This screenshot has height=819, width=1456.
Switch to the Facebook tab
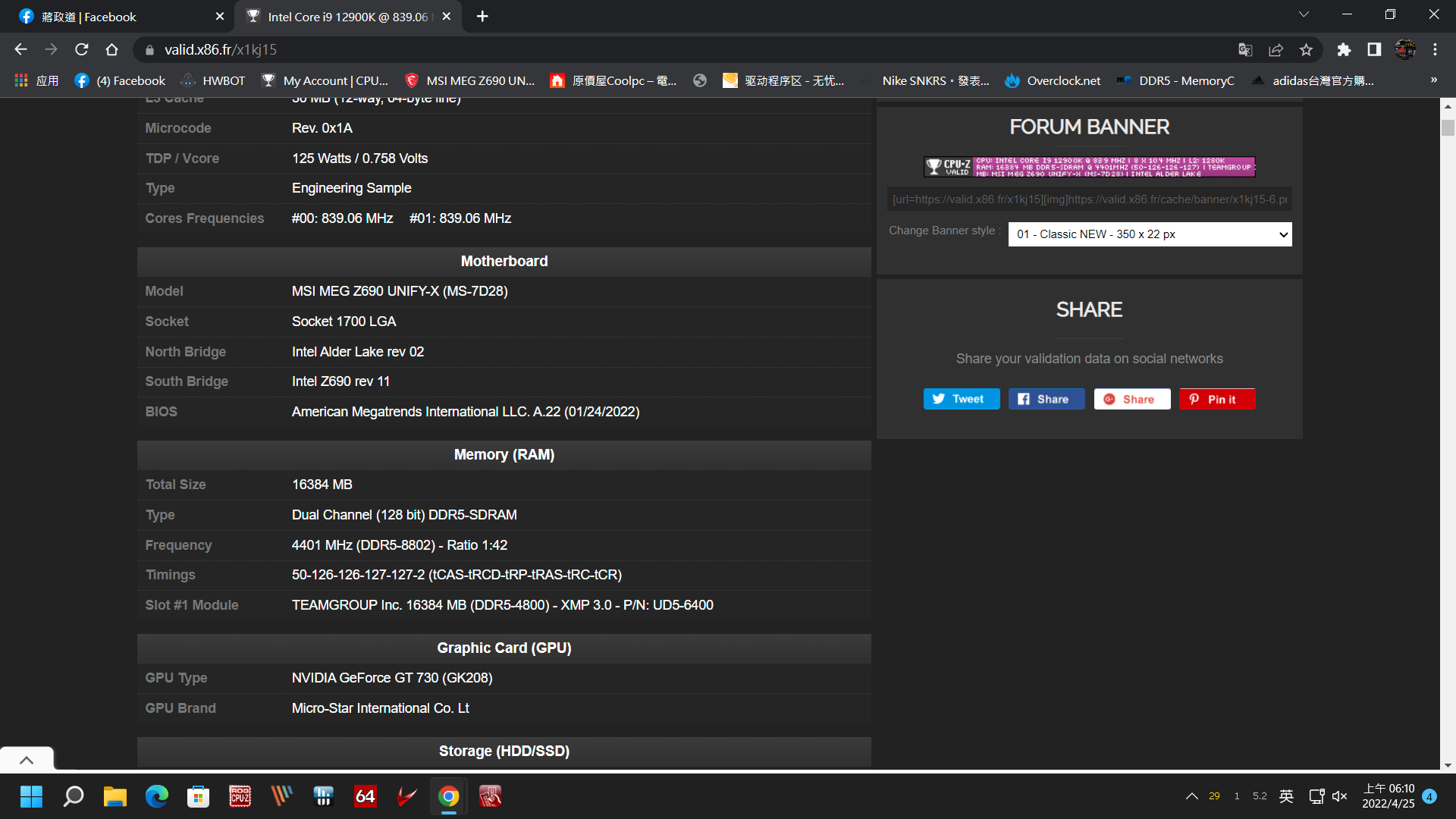pyautogui.click(x=118, y=16)
